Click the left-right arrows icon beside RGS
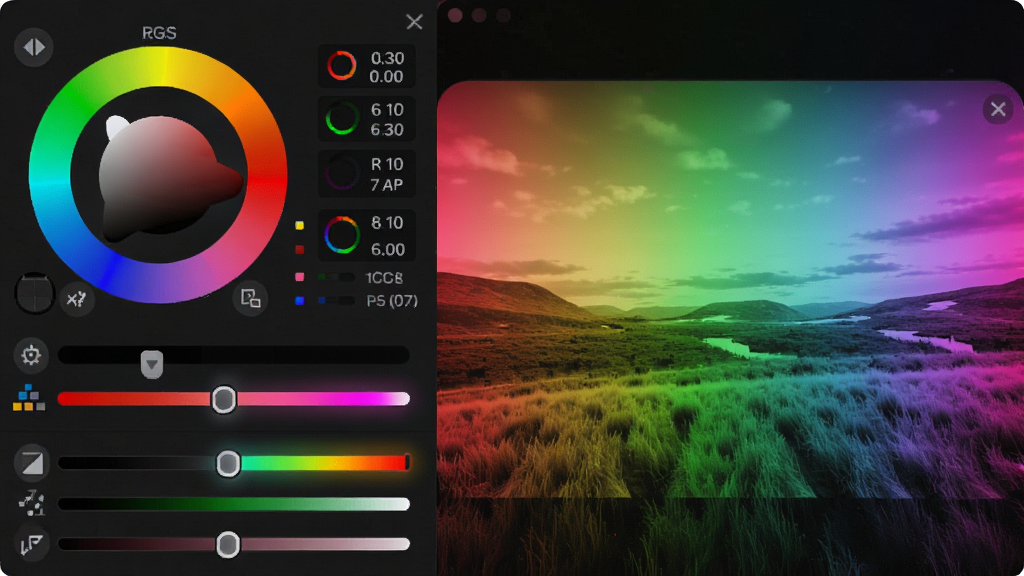 [33, 47]
